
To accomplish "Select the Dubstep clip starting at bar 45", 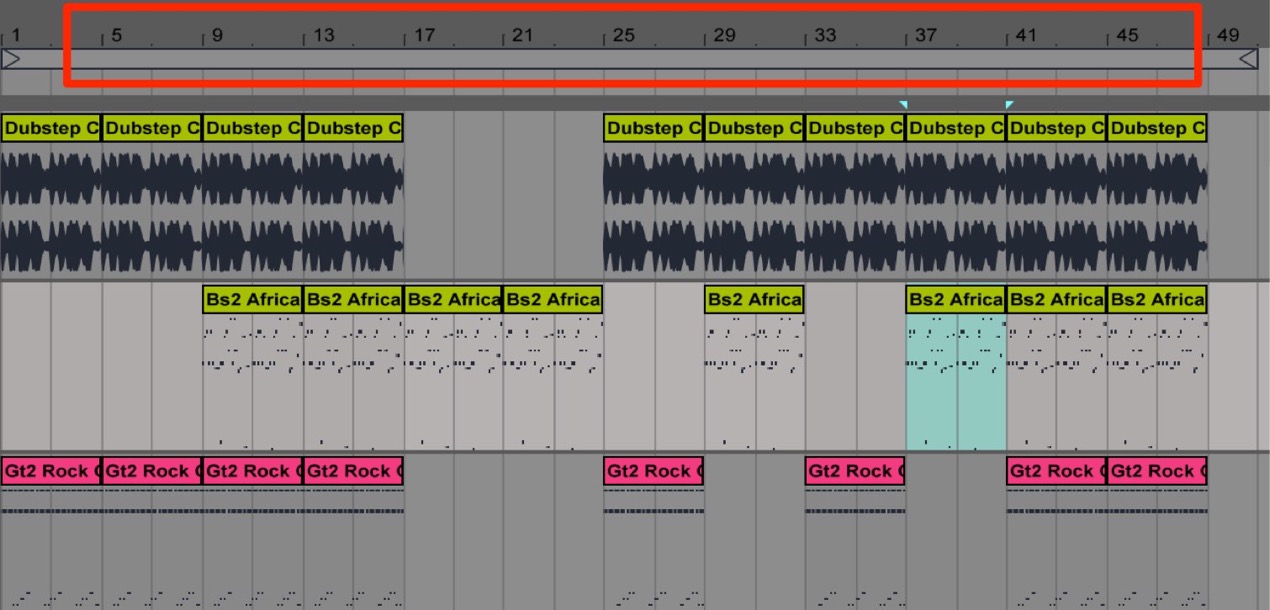I will coord(1157,128).
